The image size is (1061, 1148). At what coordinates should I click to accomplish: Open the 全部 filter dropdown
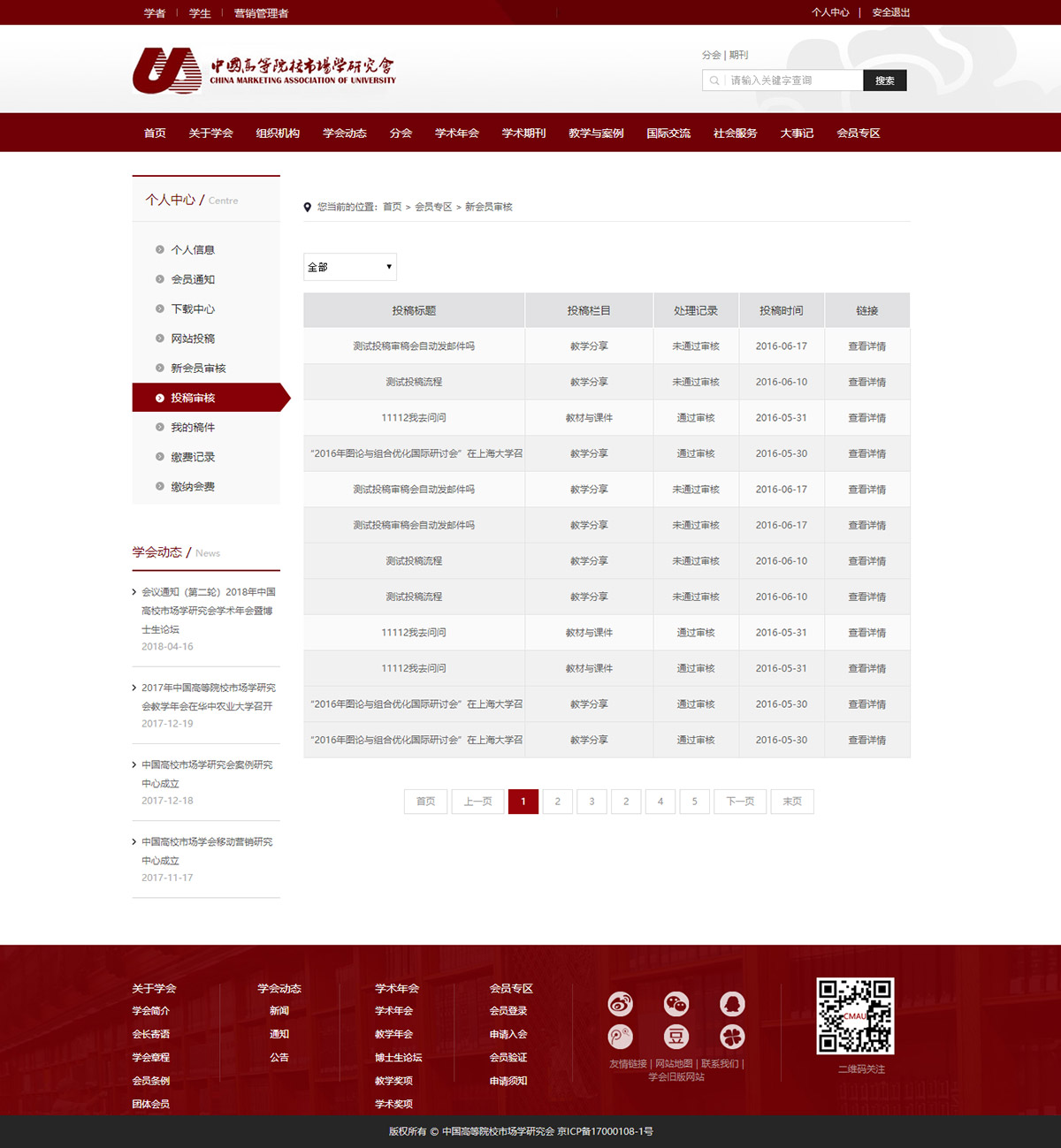point(350,267)
